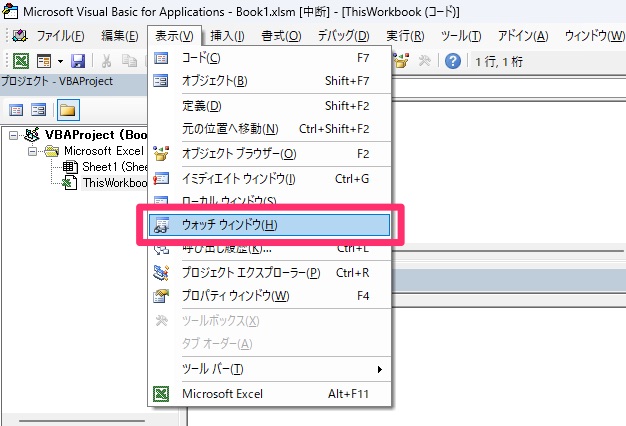Click the blue Help question mark icon

tap(453, 61)
